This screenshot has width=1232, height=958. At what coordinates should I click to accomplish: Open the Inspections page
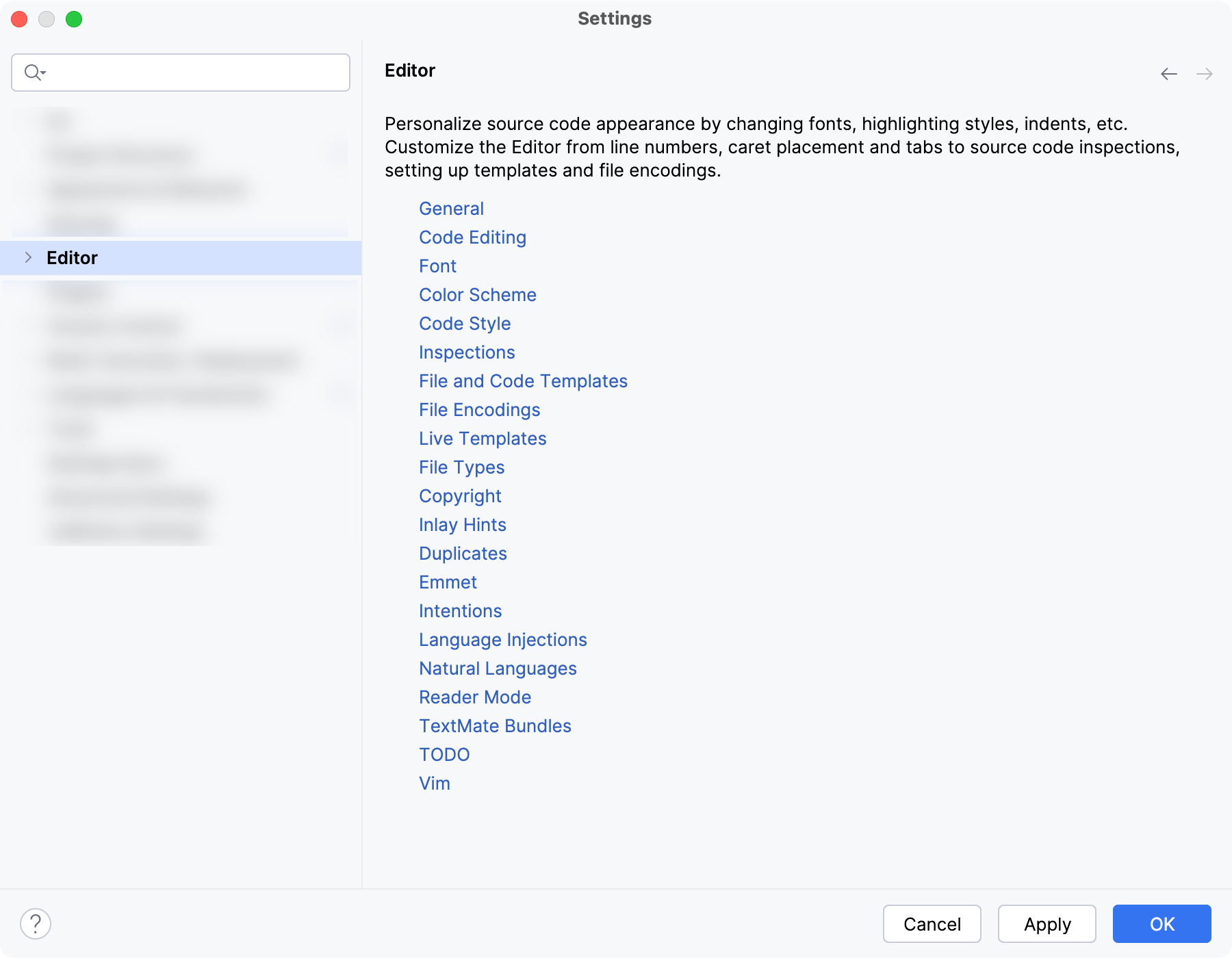(467, 352)
